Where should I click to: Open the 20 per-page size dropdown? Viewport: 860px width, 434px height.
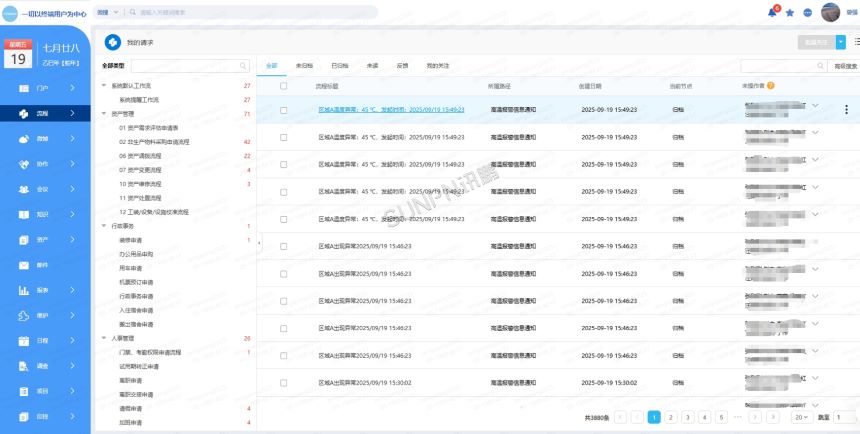coord(801,417)
